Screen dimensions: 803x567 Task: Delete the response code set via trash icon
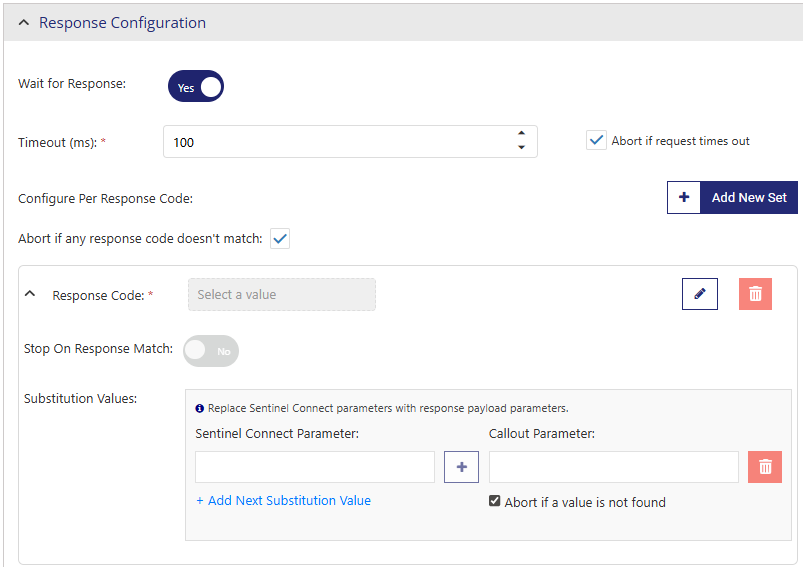(x=755, y=294)
